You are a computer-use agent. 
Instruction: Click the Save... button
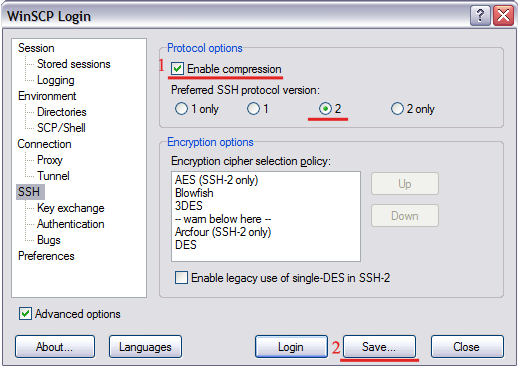pyautogui.click(x=379, y=347)
